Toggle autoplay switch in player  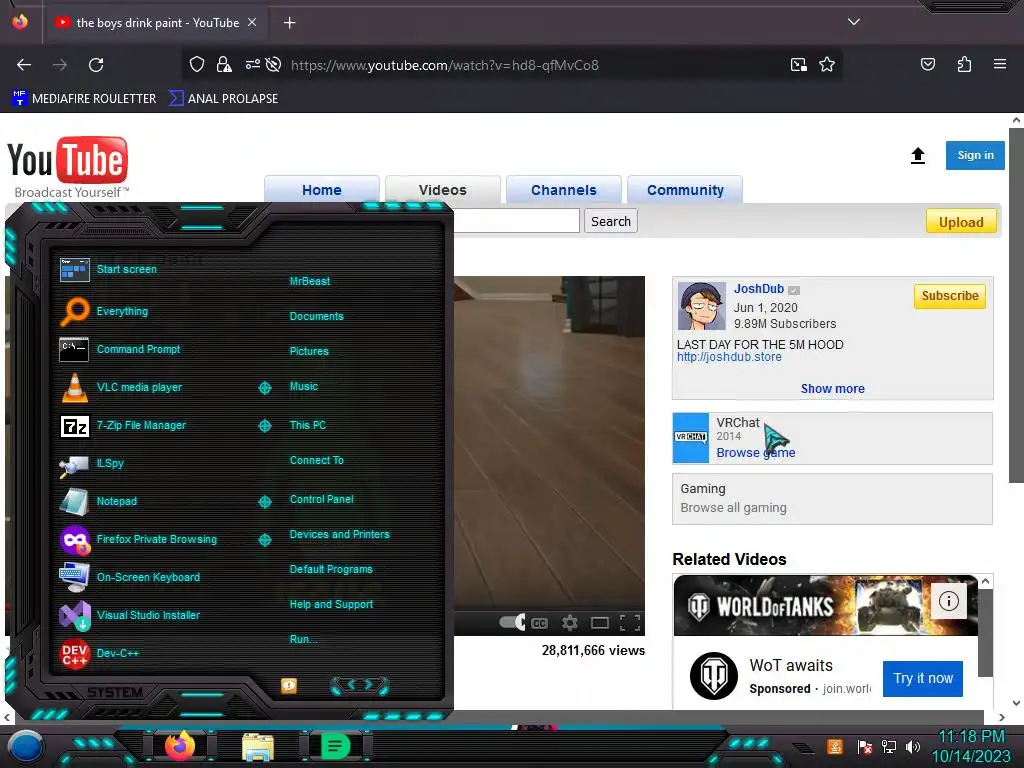point(512,622)
